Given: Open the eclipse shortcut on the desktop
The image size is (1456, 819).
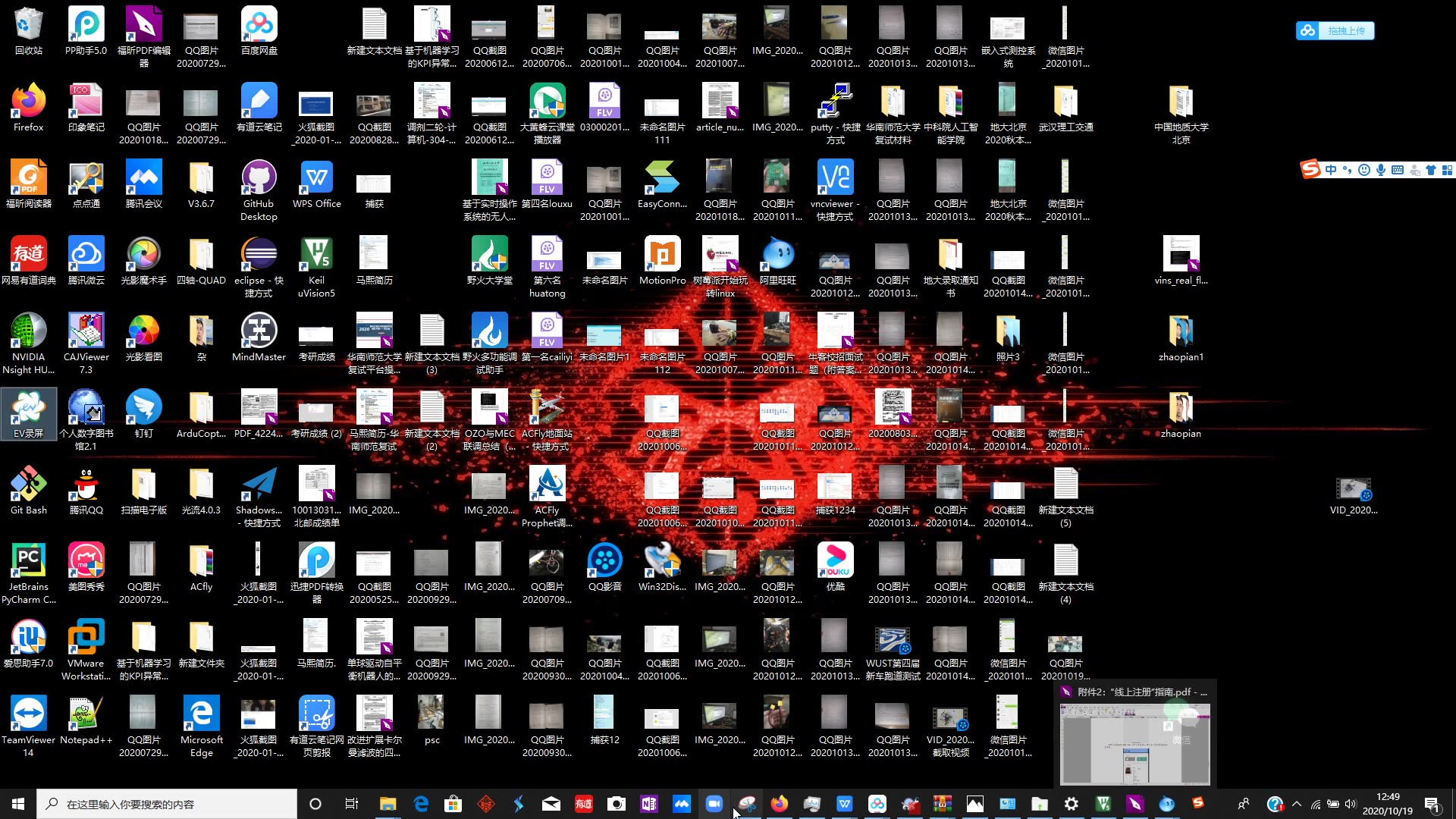Looking at the screenshot, I should click(x=259, y=266).
